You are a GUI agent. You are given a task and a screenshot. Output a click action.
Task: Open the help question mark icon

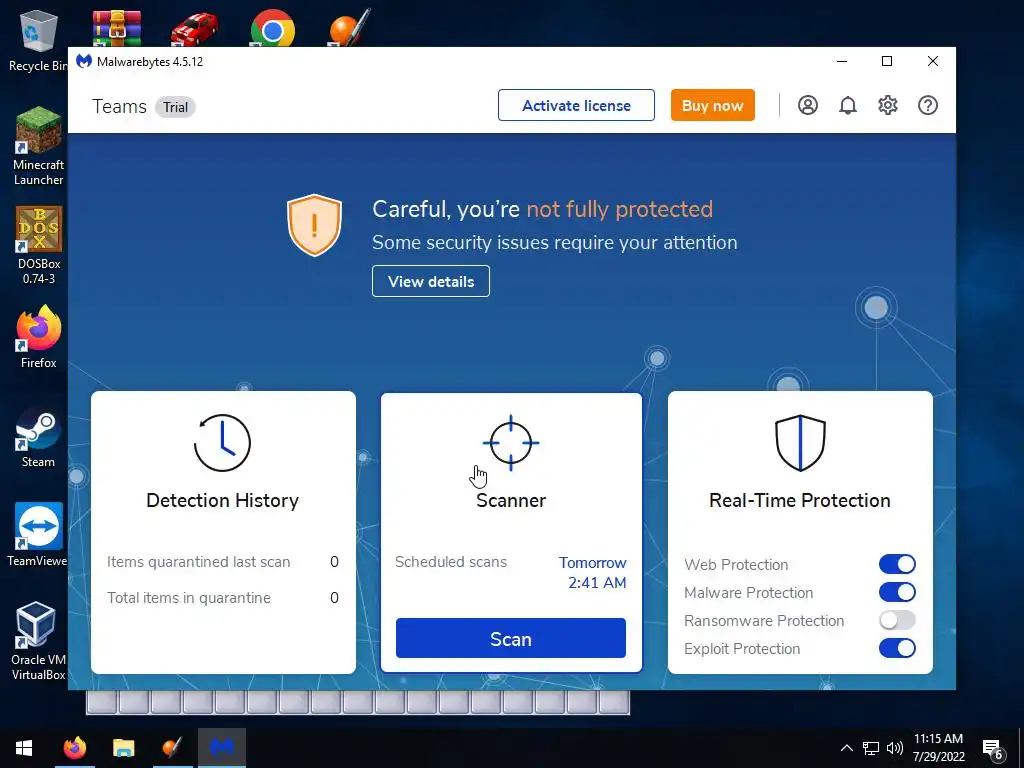click(928, 105)
